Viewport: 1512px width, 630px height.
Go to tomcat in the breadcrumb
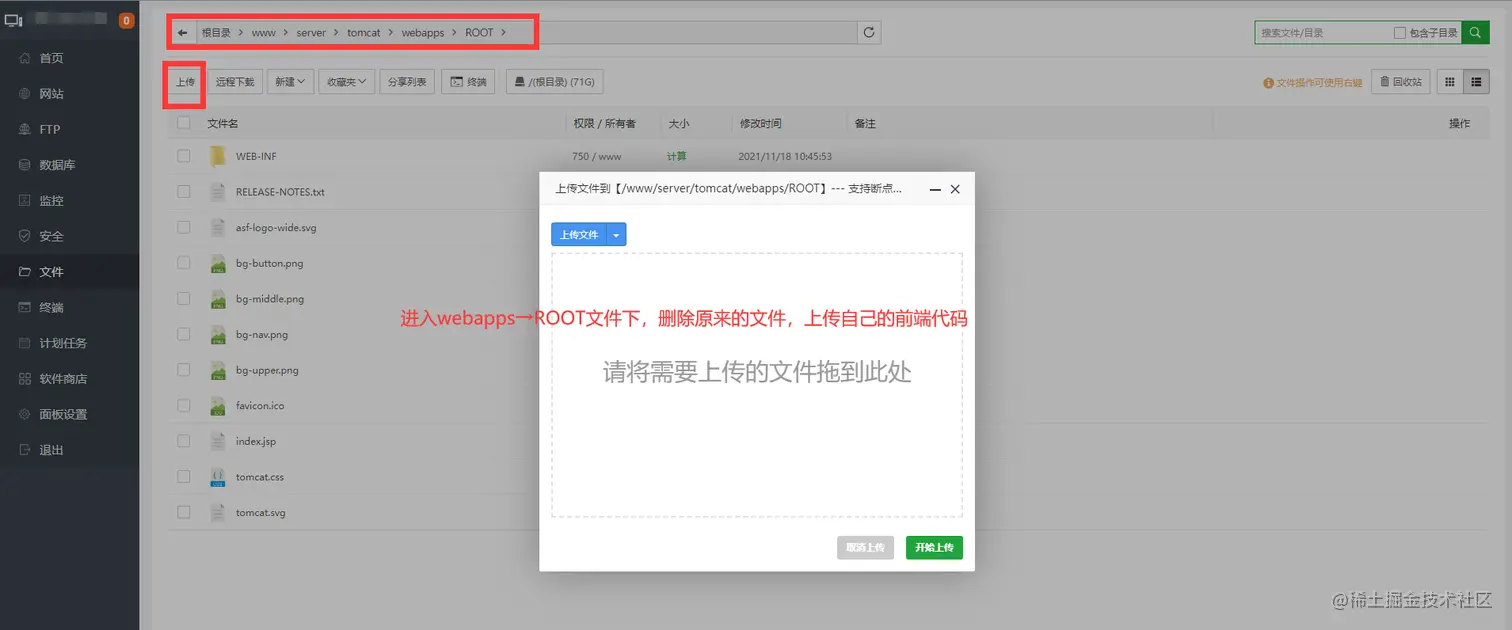[x=363, y=33]
